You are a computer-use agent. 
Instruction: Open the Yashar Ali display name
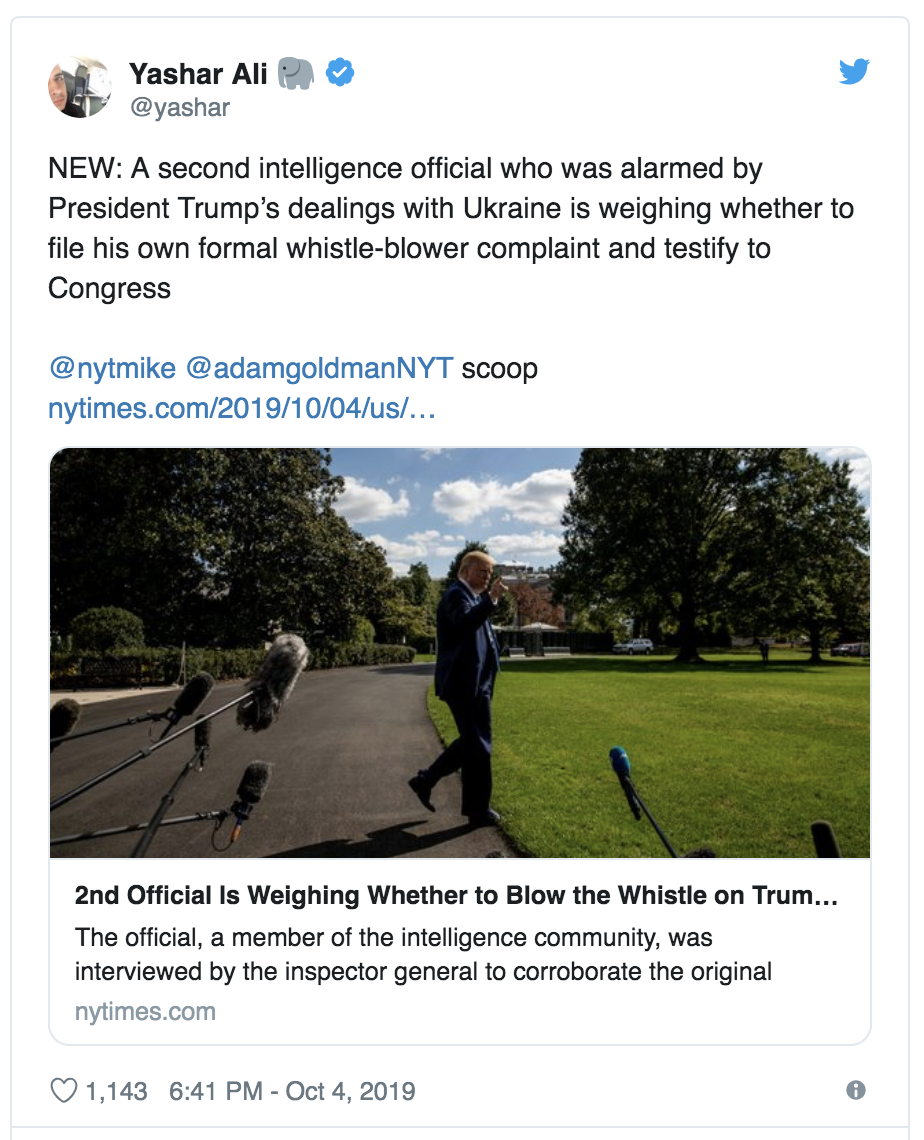pos(198,72)
